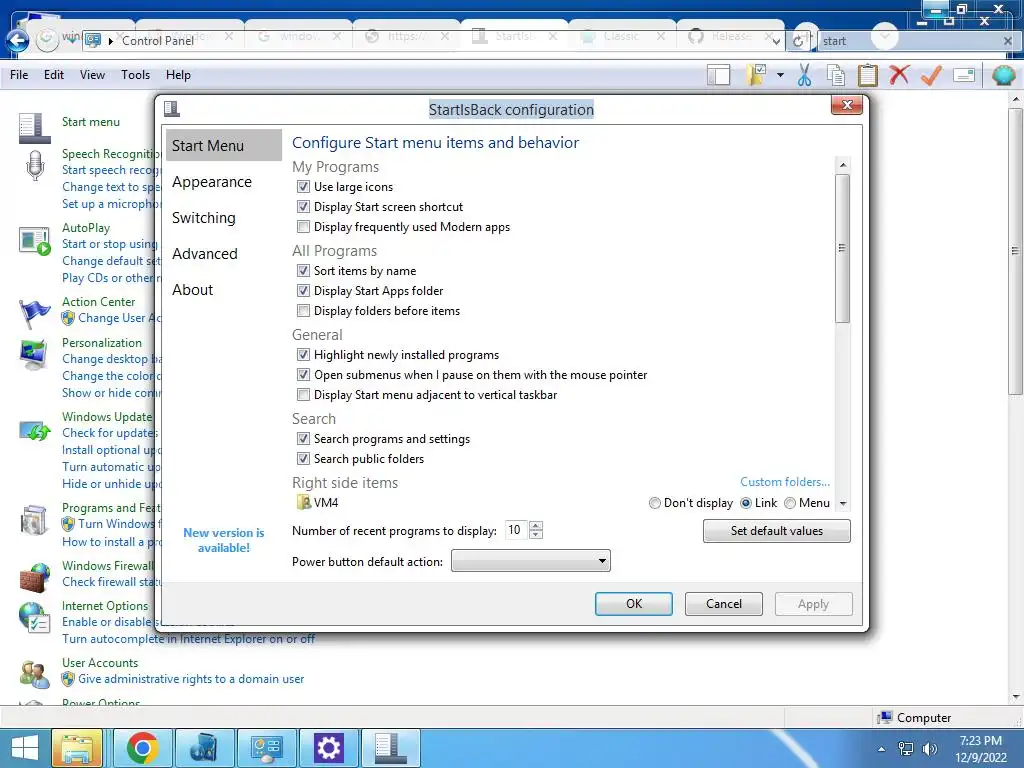Click the AutoPlay icon in Control Panel
Image resolution: width=1024 pixels, height=768 pixels.
click(35, 240)
